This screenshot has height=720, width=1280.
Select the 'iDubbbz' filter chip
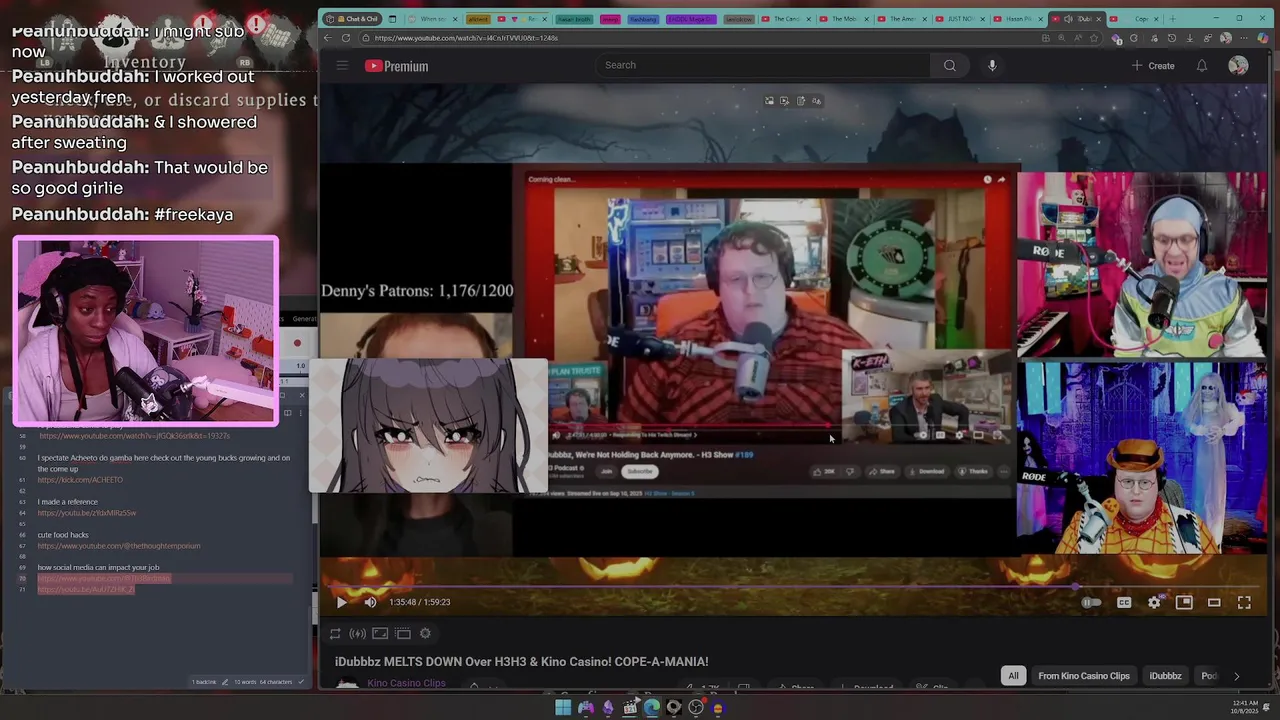[1165, 676]
